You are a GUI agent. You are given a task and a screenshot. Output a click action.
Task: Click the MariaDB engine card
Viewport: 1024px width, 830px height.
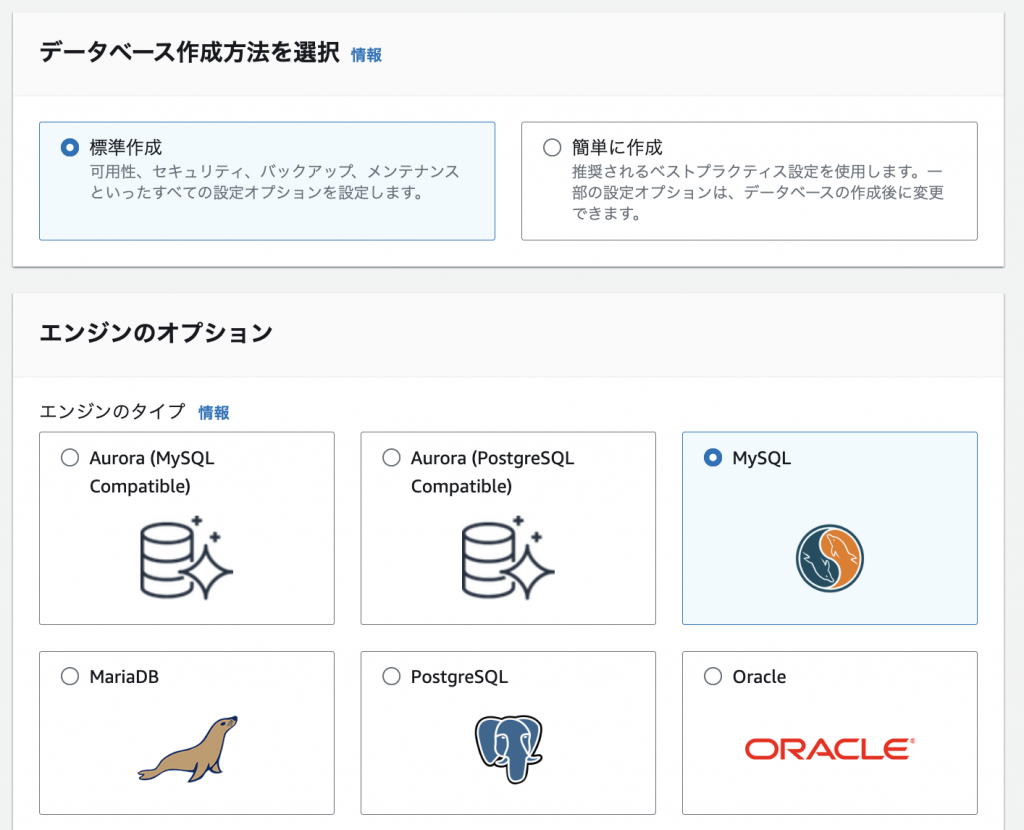pos(186,732)
